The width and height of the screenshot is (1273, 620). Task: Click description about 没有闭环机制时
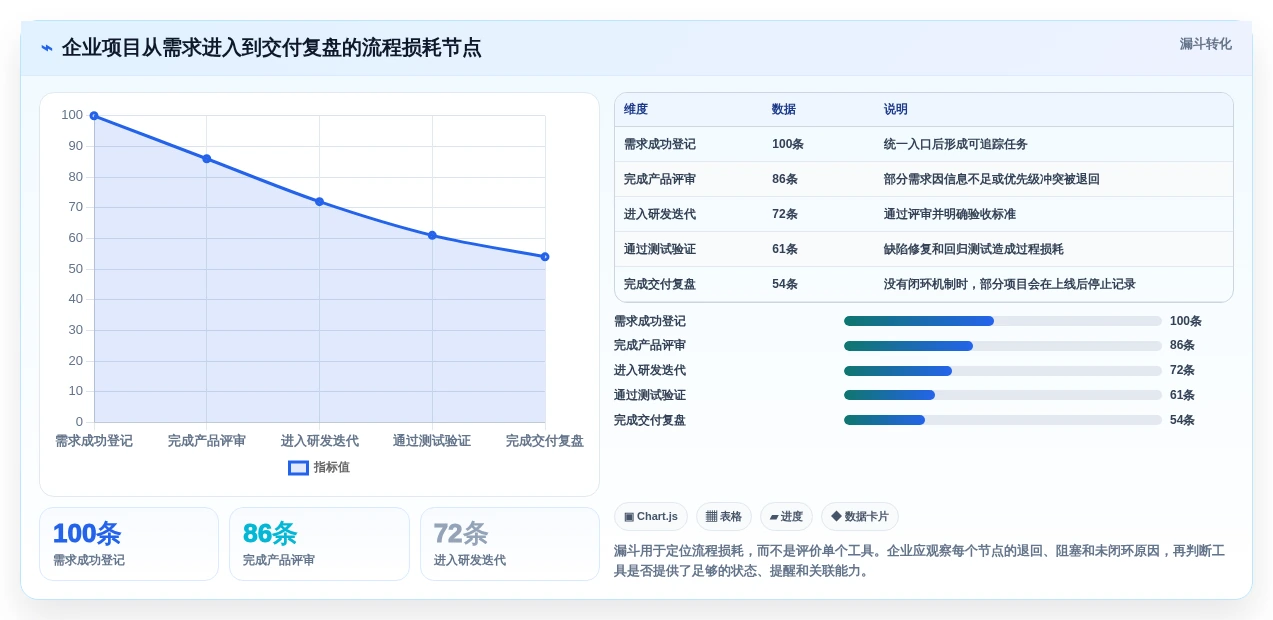click(x=1010, y=284)
